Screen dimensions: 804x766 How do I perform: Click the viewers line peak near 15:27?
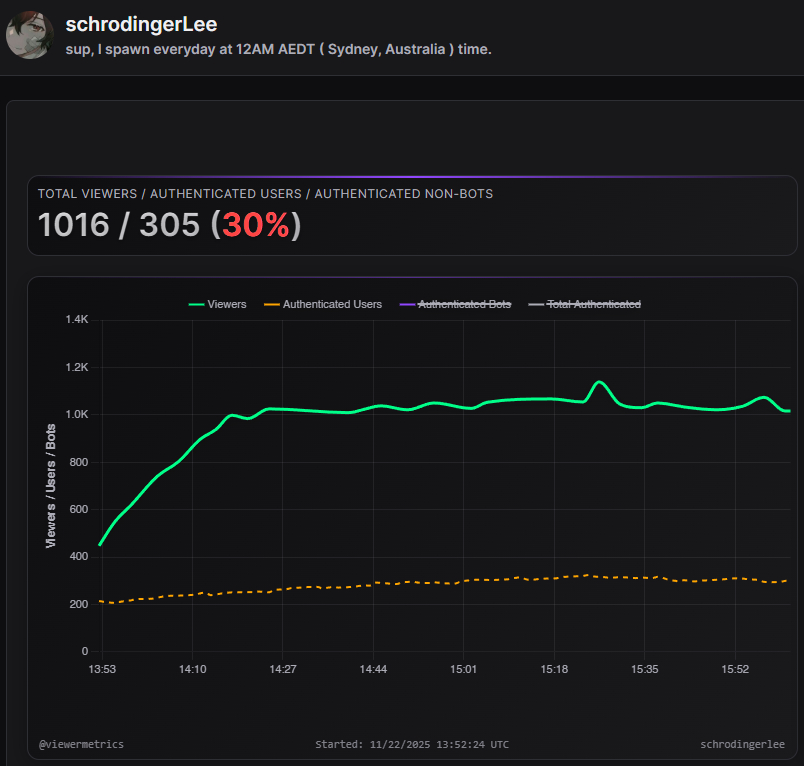click(x=599, y=382)
